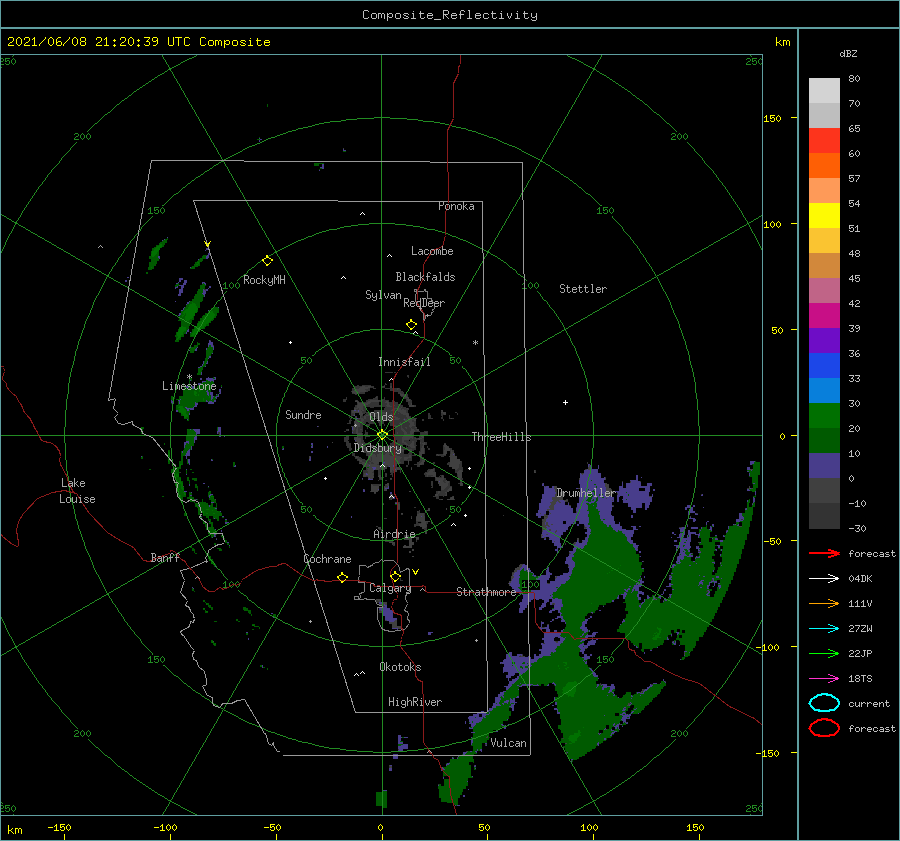Click the magenta 39-42 dBZ swatch

point(824,316)
